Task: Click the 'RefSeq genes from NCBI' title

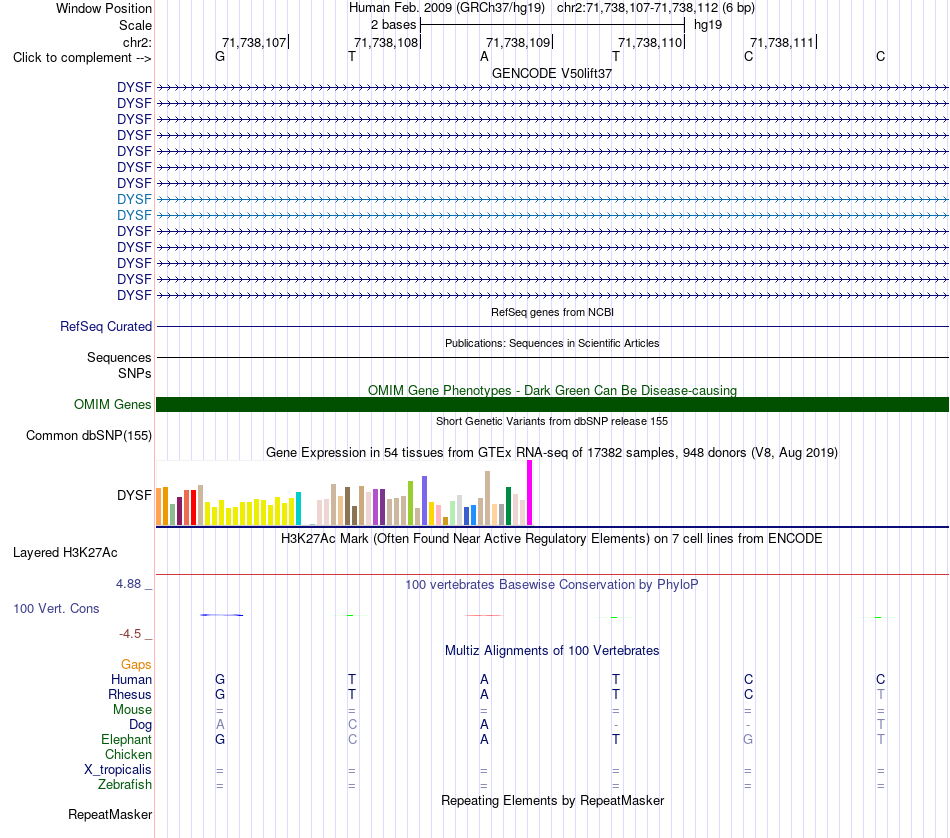Action: (552, 312)
